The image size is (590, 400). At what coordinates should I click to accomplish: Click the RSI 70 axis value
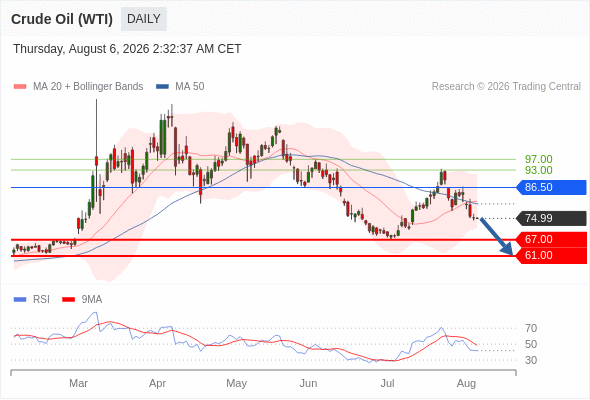click(531, 329)
